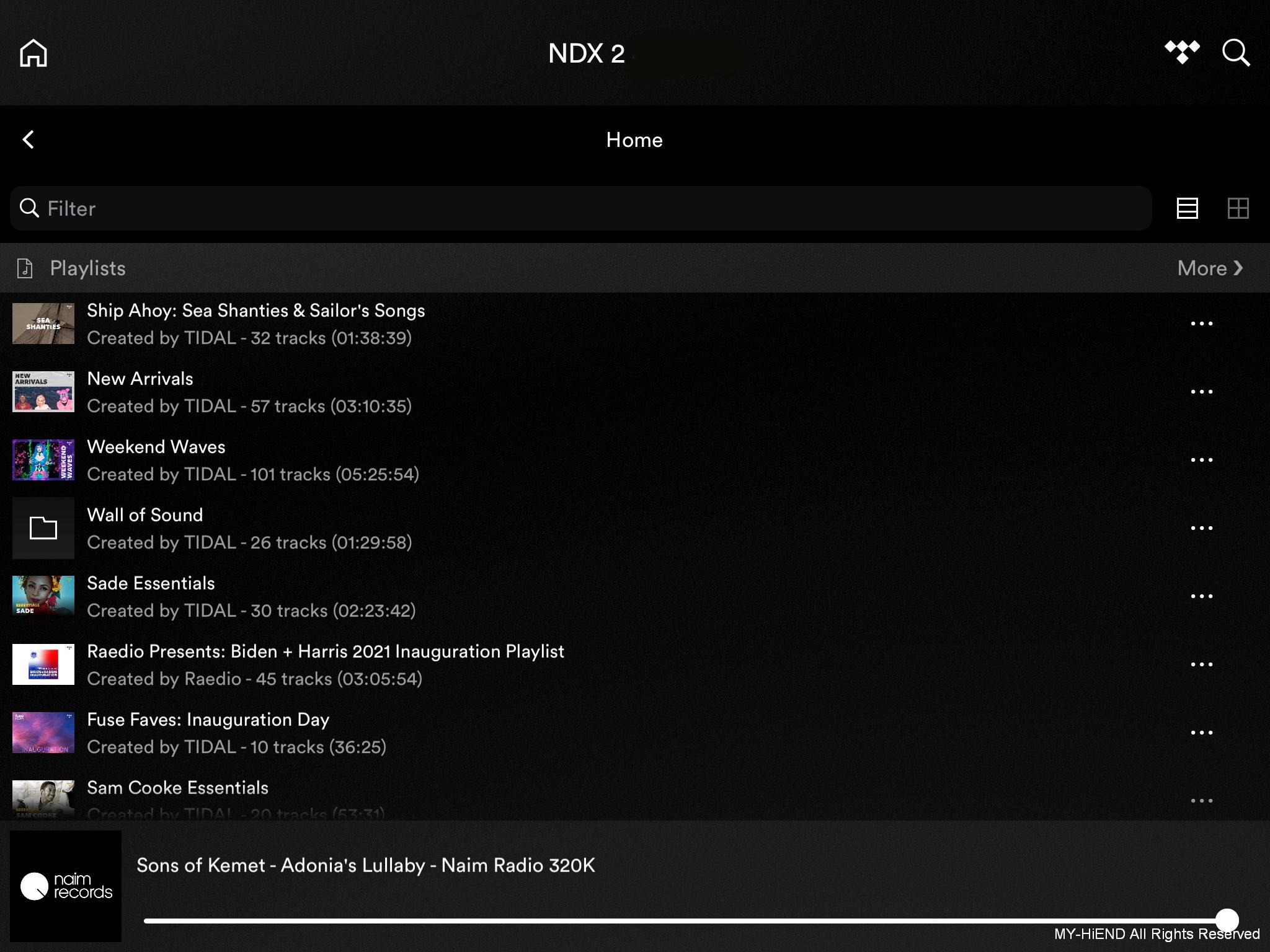Show more options for Sade Essentials
Image resolution: width=1270 pixels, height=952 pixels.
[1201, 596]
